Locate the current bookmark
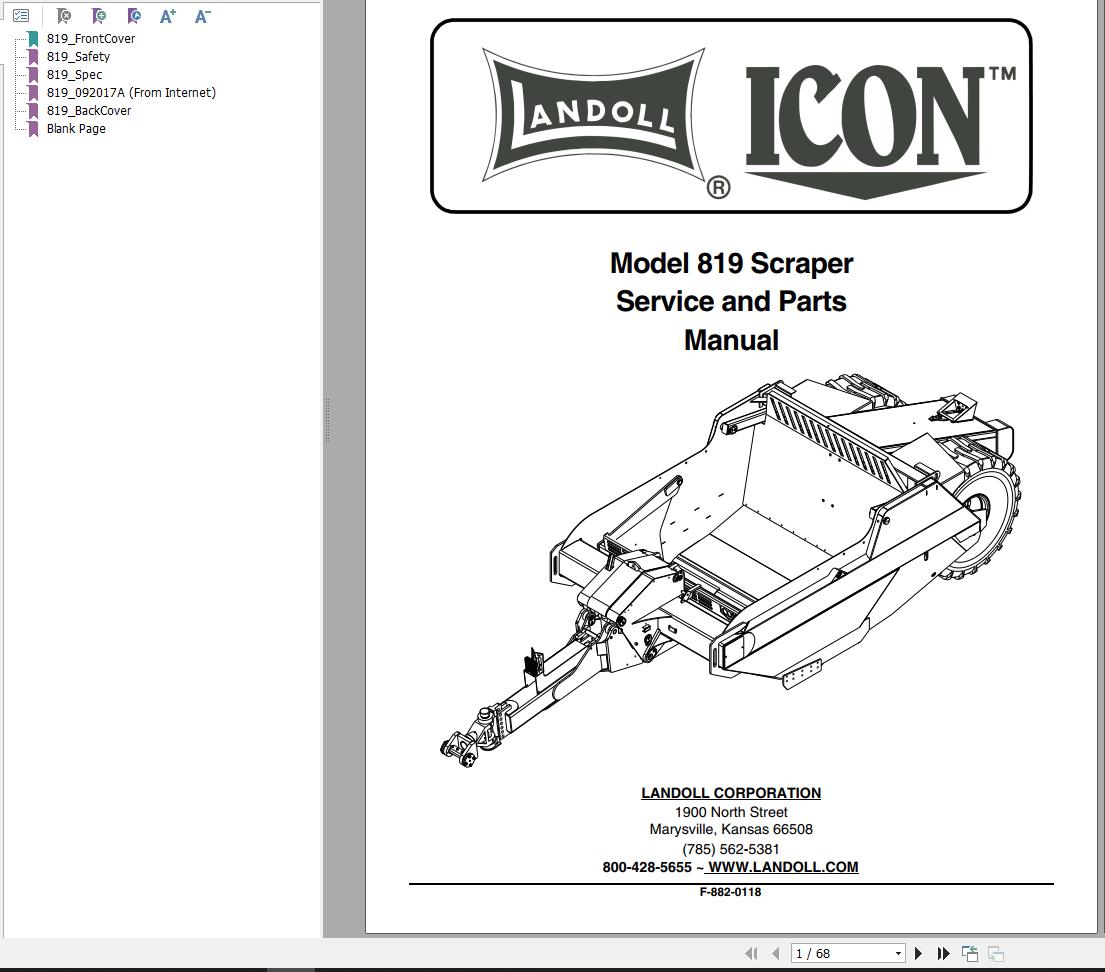The height and width of the screenshot is (972, 1105). pos(133,16)
